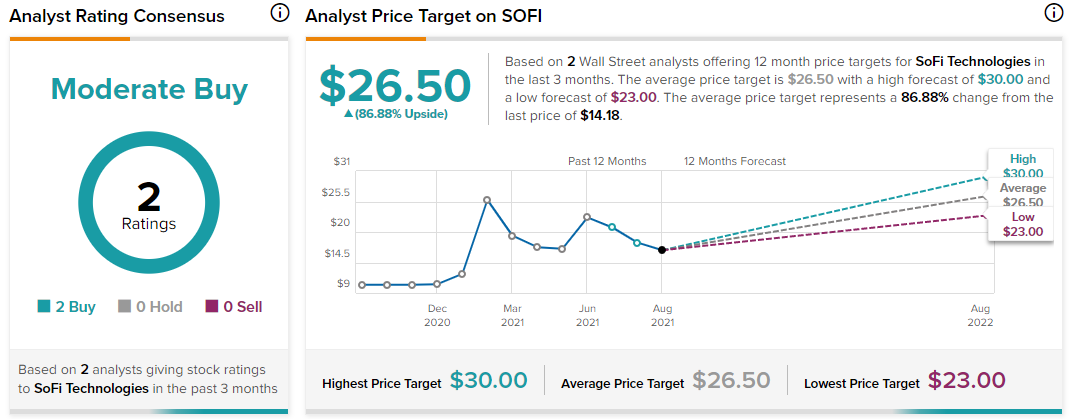
Task: Click the Jun 2021 chart data point
Action: pyautogui.click(x=587, y=217)
